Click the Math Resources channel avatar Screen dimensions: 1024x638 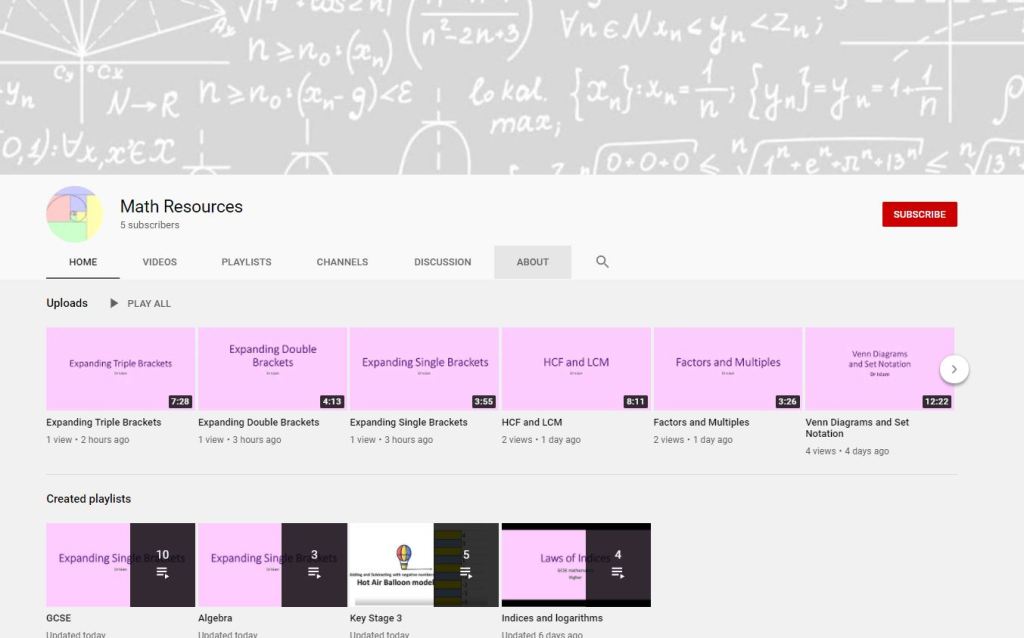(x=75, y=214)
